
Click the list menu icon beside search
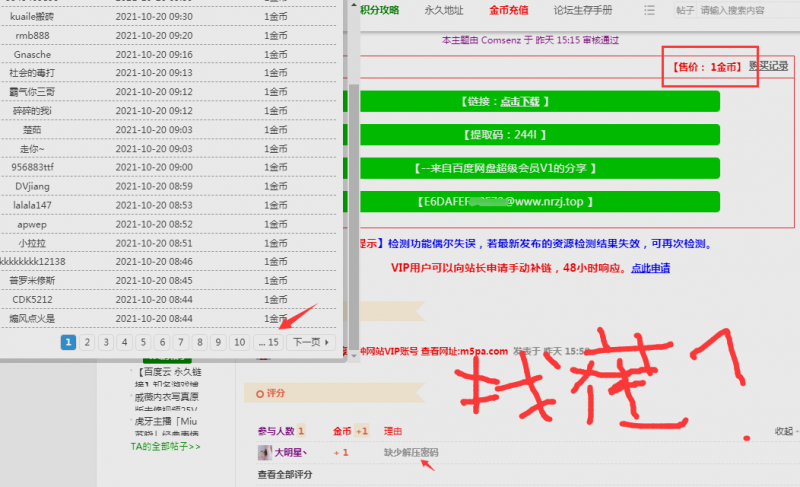coord(650,10)
